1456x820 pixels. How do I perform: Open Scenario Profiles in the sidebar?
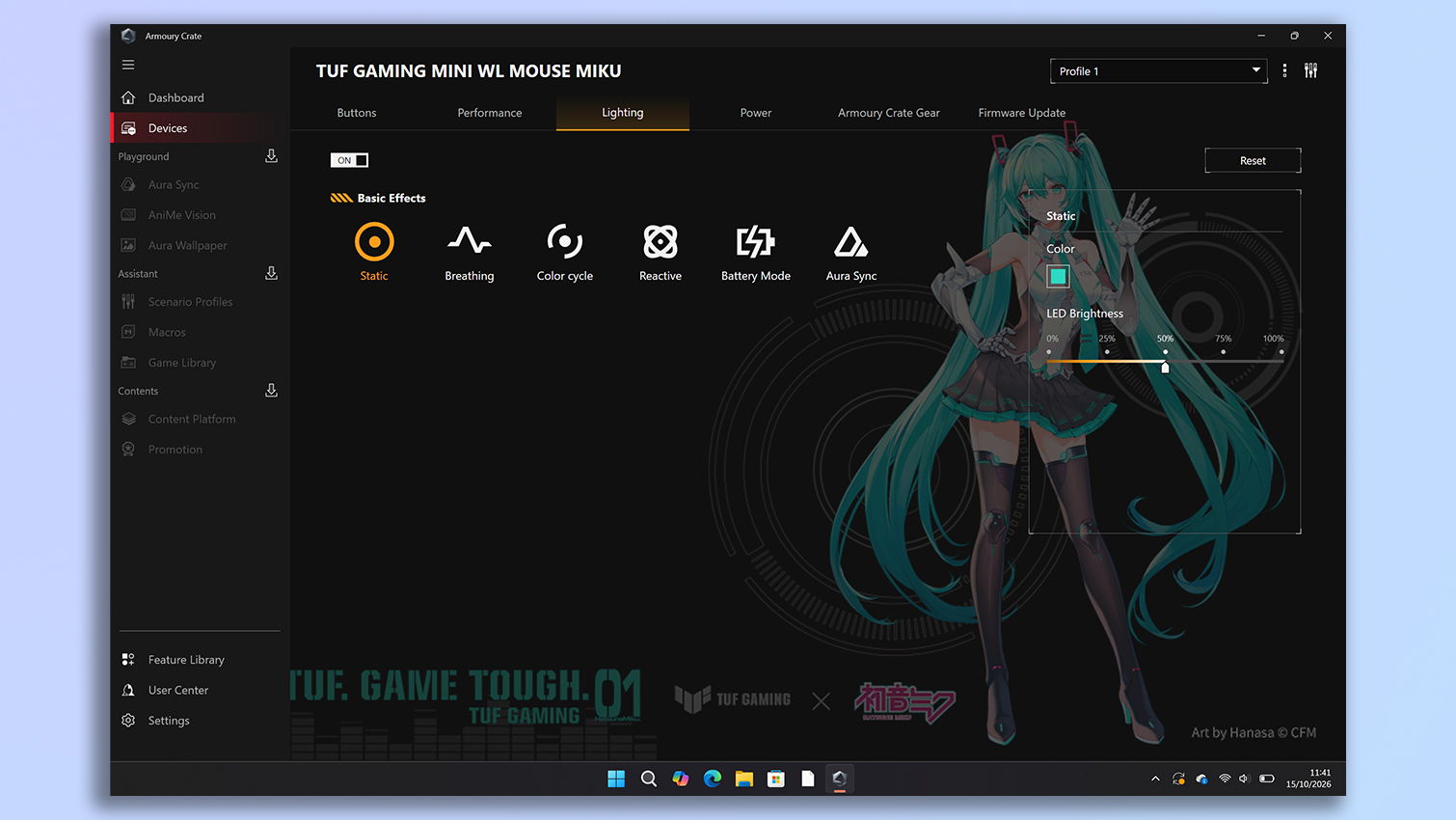200,302
